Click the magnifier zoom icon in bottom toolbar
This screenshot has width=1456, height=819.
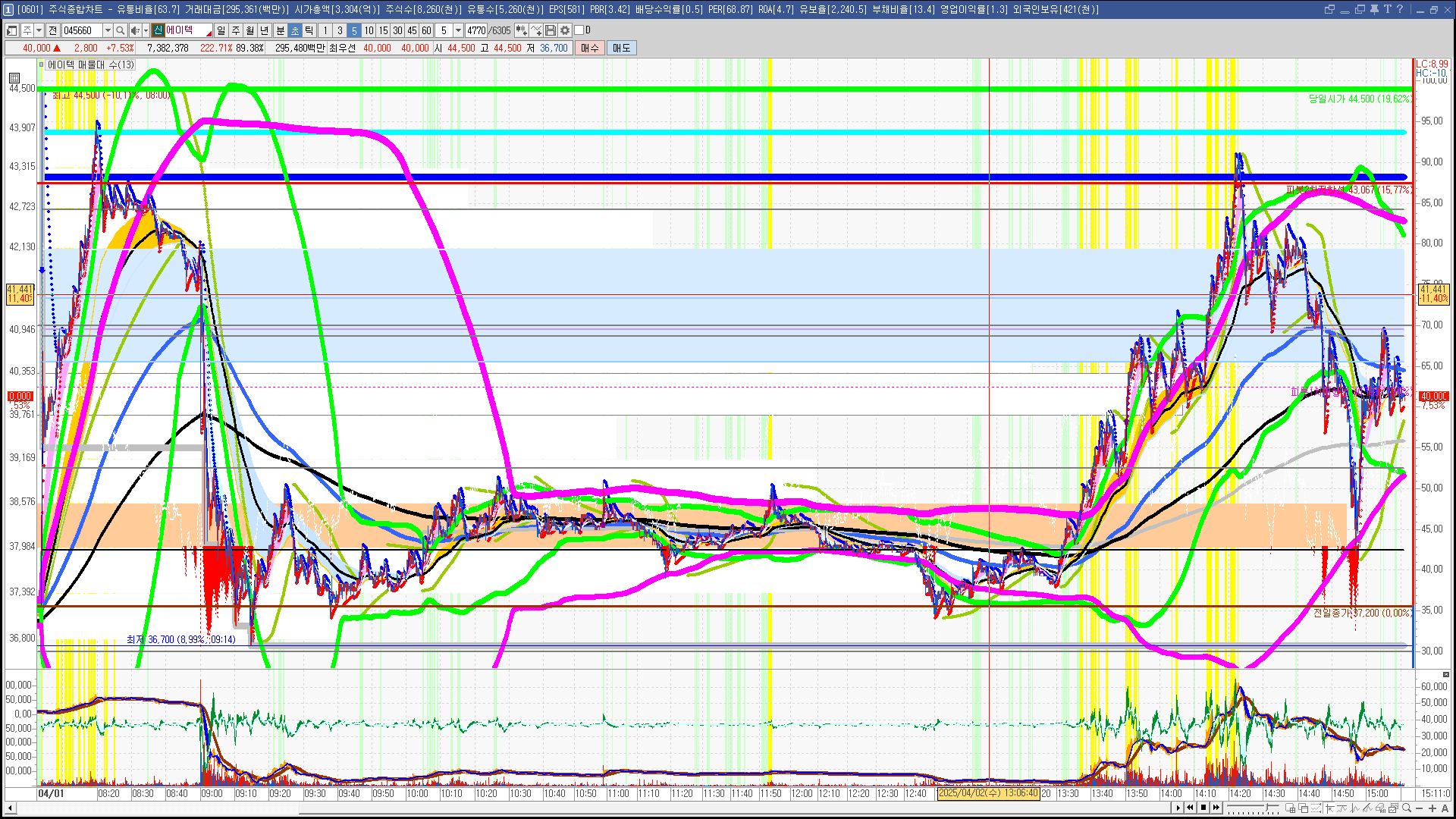[1406, 808]
